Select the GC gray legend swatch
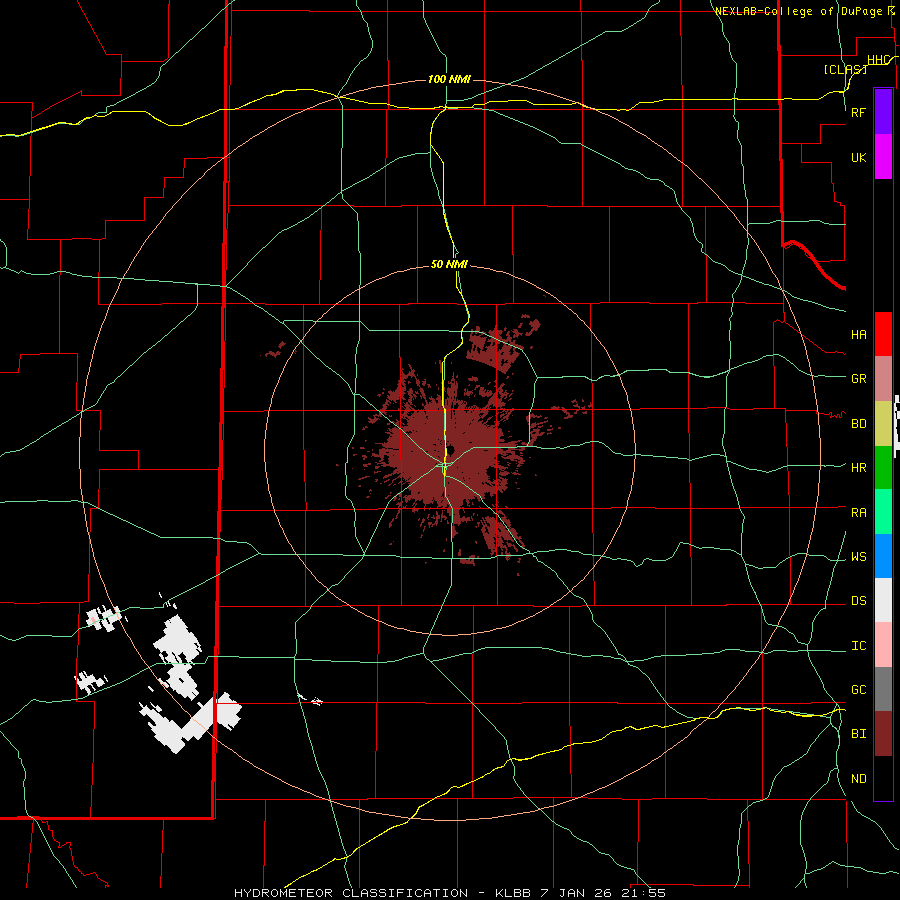The height and width of the screenshot is (900, 900). [x=883, y=689]
